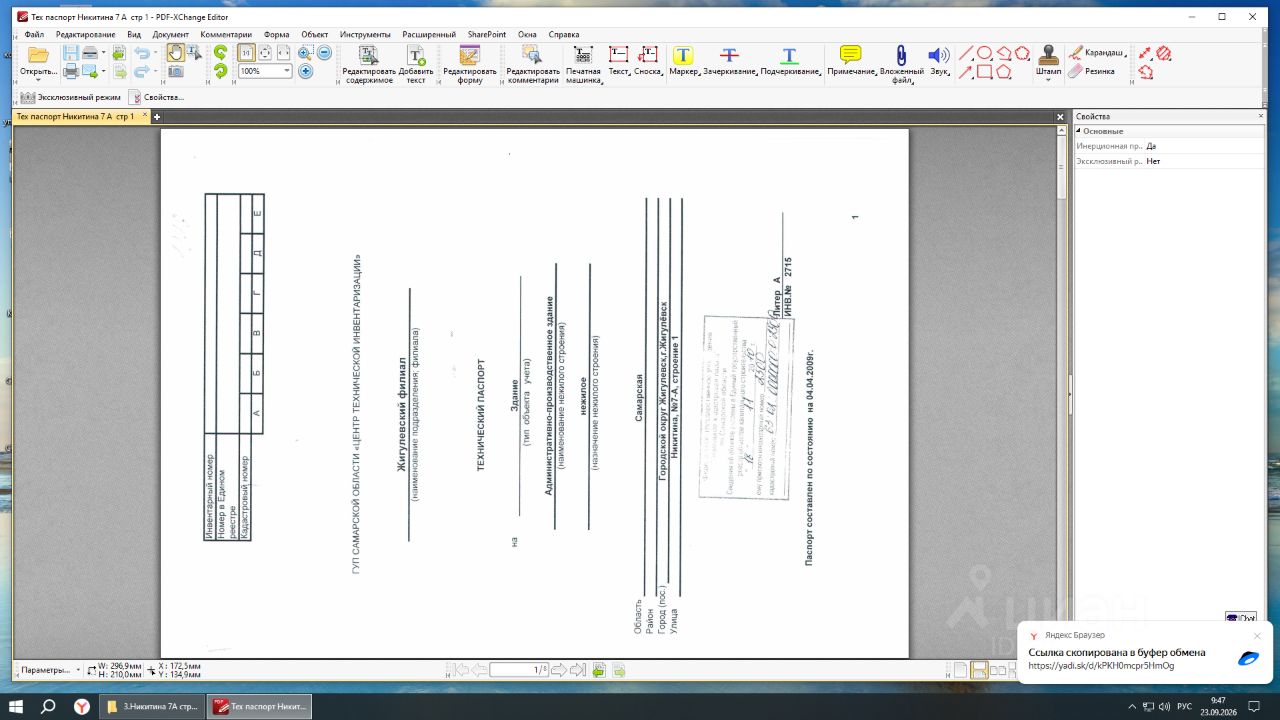
Task: Toggle the Actual Size 1:1 view button
Action: tap(246, 52)
